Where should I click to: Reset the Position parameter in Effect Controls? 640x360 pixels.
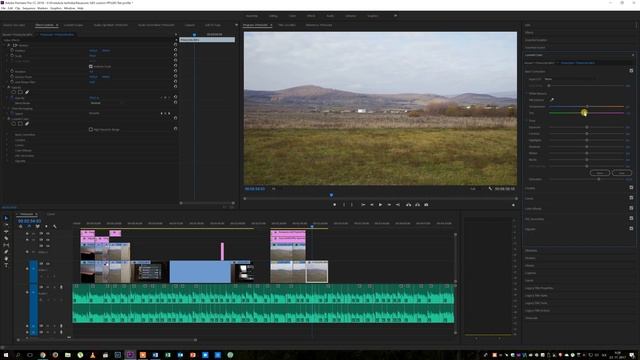tap(176, 50)
